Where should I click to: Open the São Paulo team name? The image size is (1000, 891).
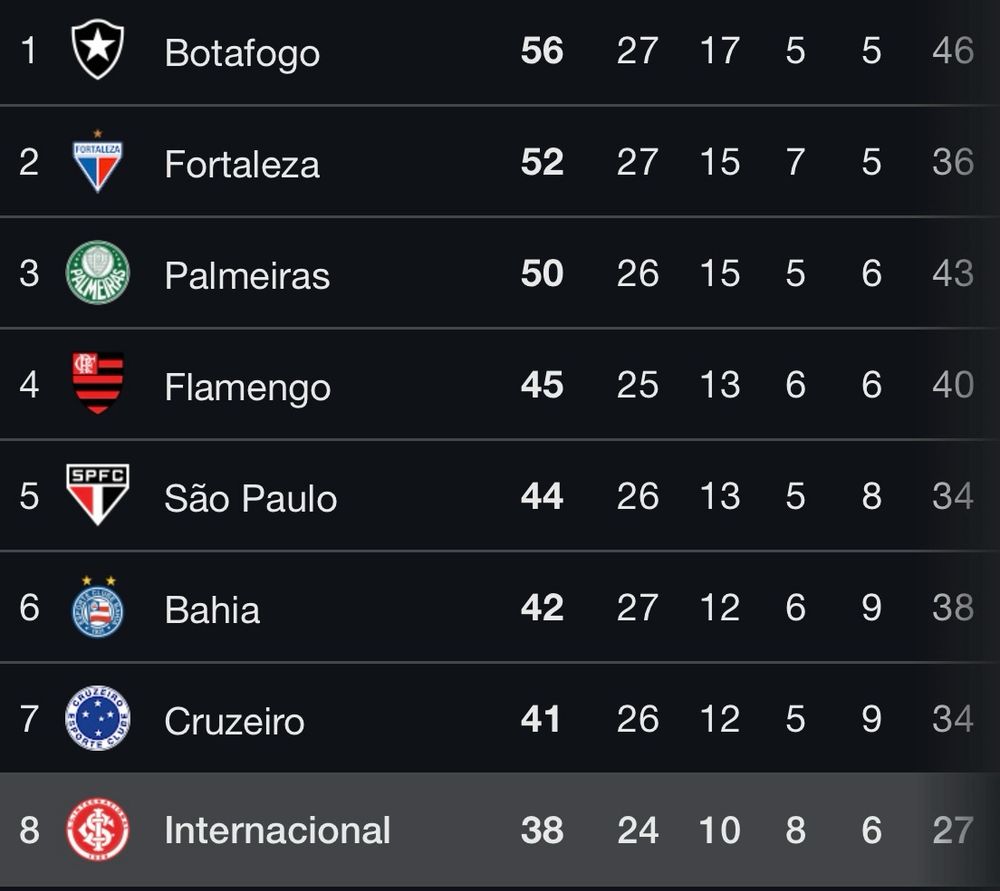tap(251, 498)
